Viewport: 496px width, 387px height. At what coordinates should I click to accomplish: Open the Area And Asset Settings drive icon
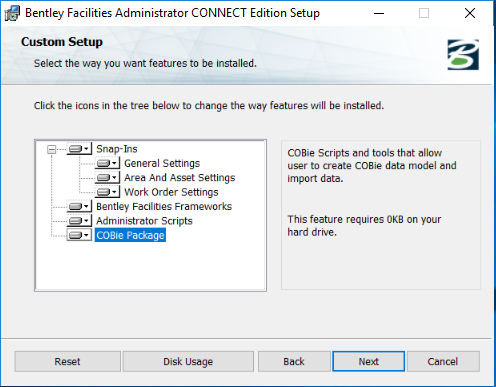[x=107, y=178]
